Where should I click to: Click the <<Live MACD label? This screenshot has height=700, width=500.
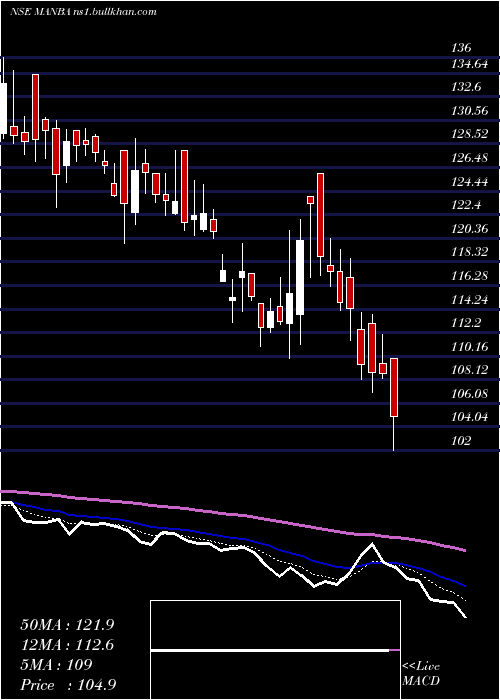pyautogui.click(x=421, y=673)
